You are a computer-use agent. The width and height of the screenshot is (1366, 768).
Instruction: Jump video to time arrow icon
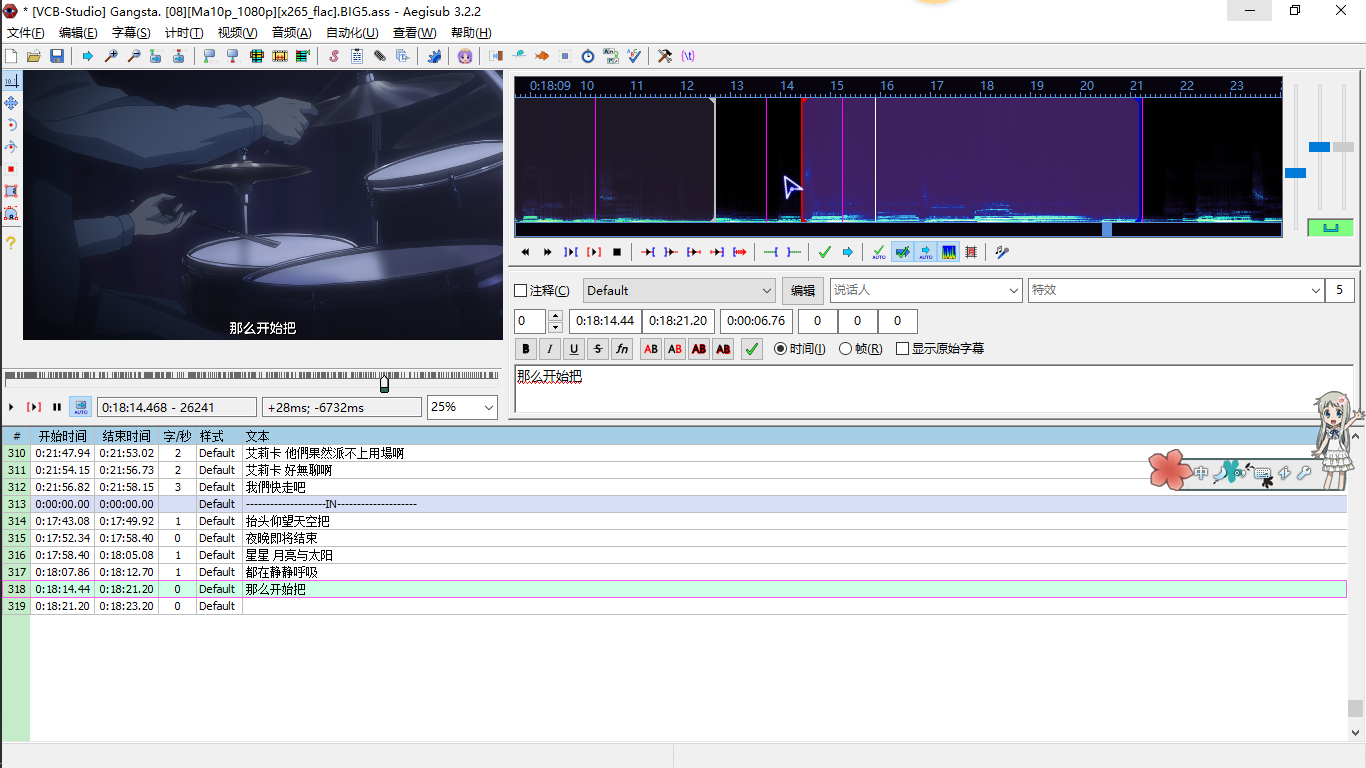88,56
